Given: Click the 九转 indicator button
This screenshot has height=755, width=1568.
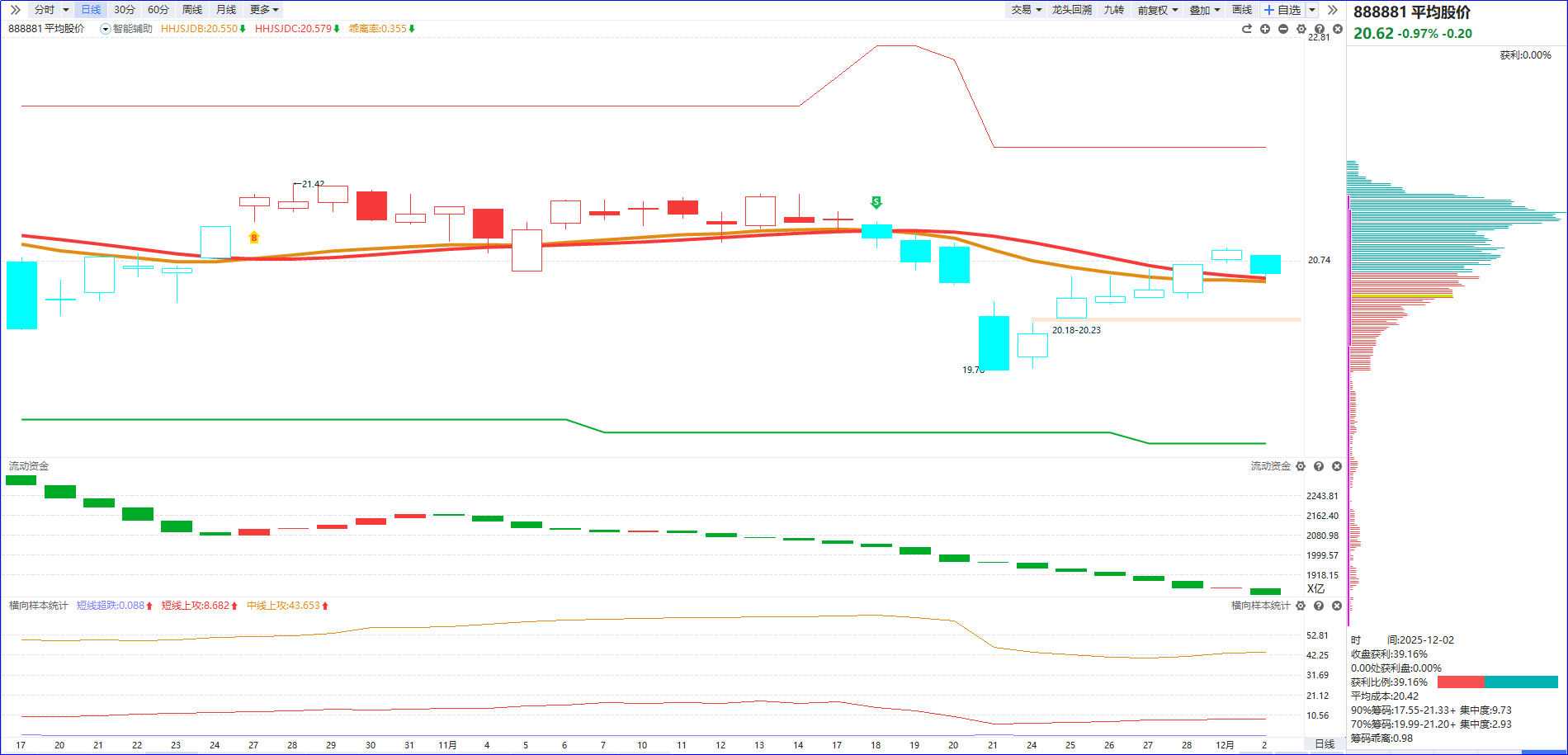Looking at the screenshot, I should (1114, 10).
